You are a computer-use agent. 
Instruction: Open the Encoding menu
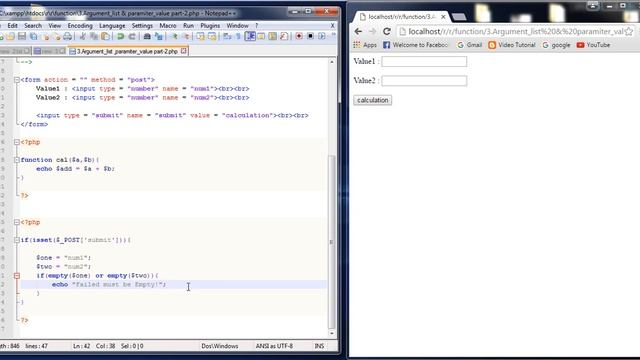pos(80,25)
